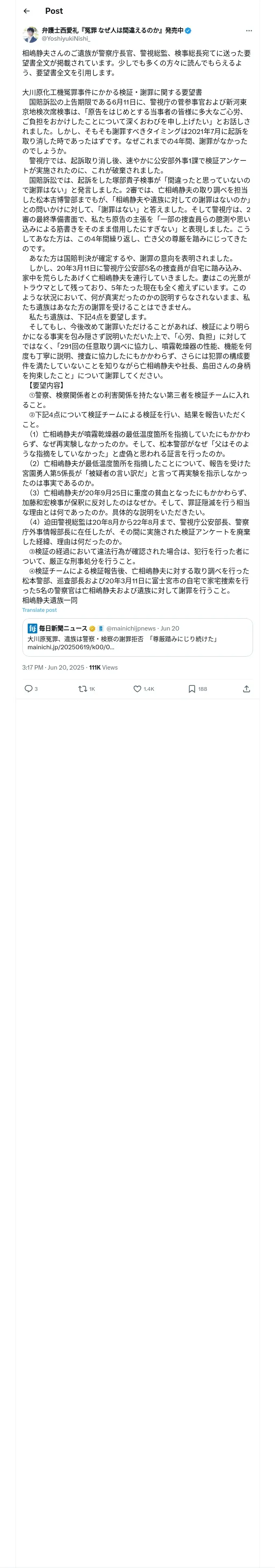Image resolution: width=275 pixels, height=1568 pixels.
Task: Click the blue verified badge icon
Action: pyautogui.click(x=188, y=31)
